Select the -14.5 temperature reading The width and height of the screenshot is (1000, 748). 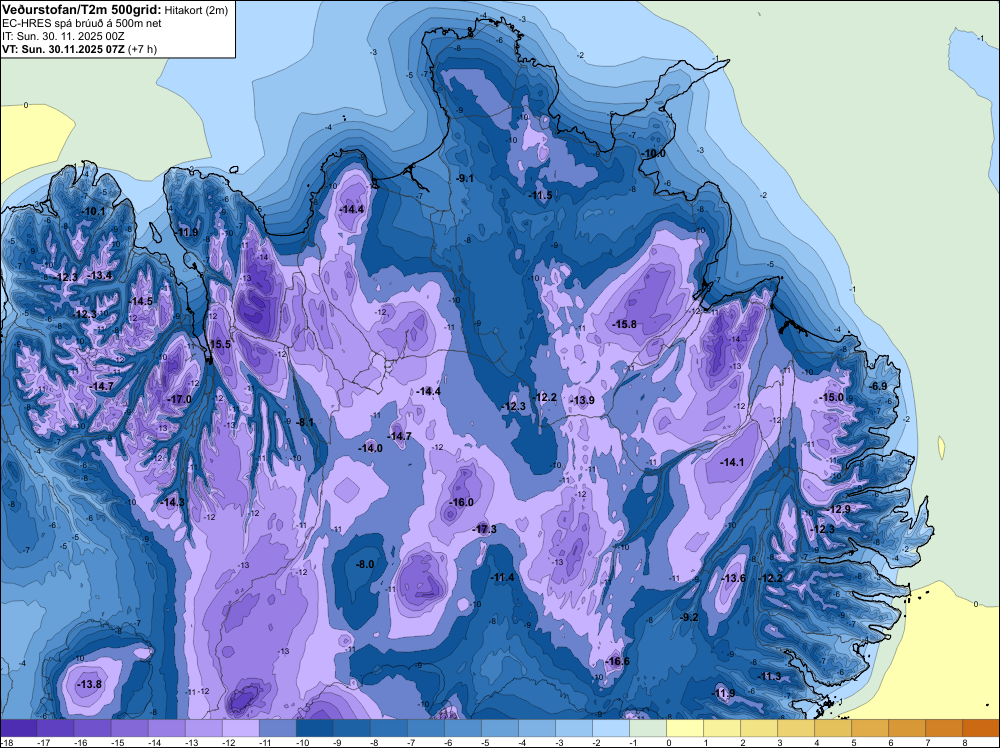coord(142,302)
